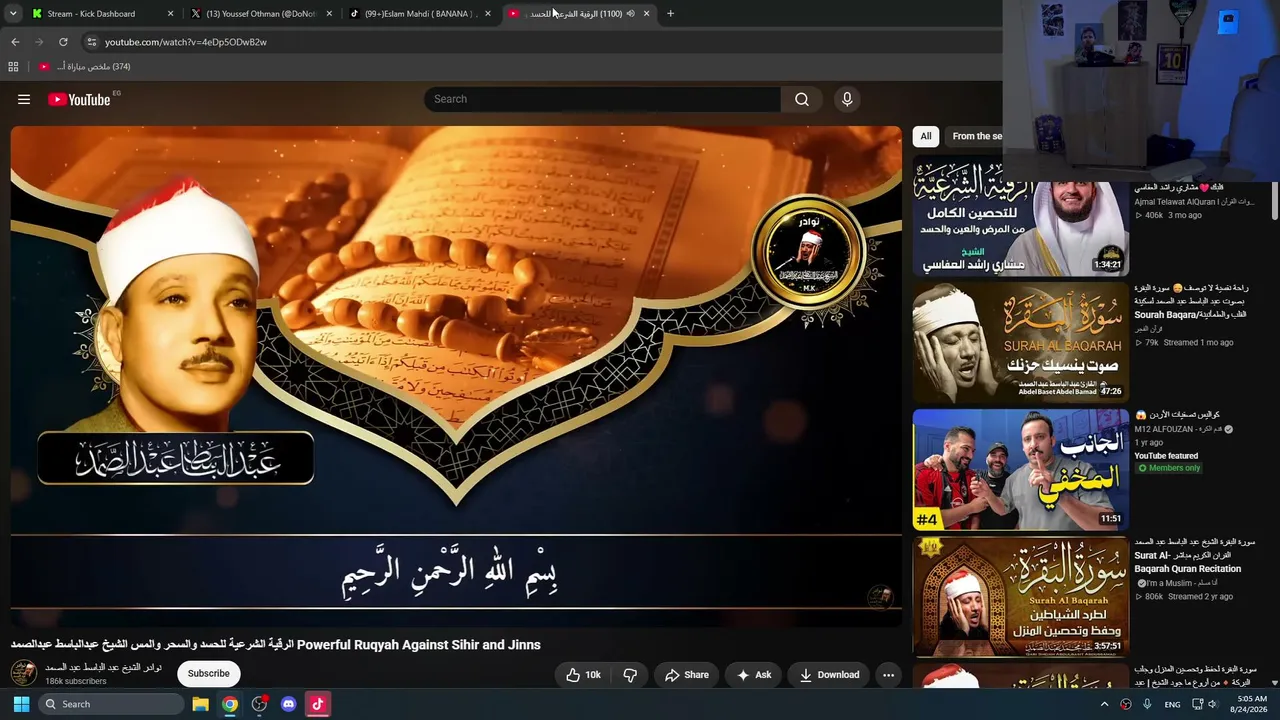Open the (374) bookmark in bookmarks bar
The height and width of the screenshot is (720, 1280).
[x=85, y=67]
